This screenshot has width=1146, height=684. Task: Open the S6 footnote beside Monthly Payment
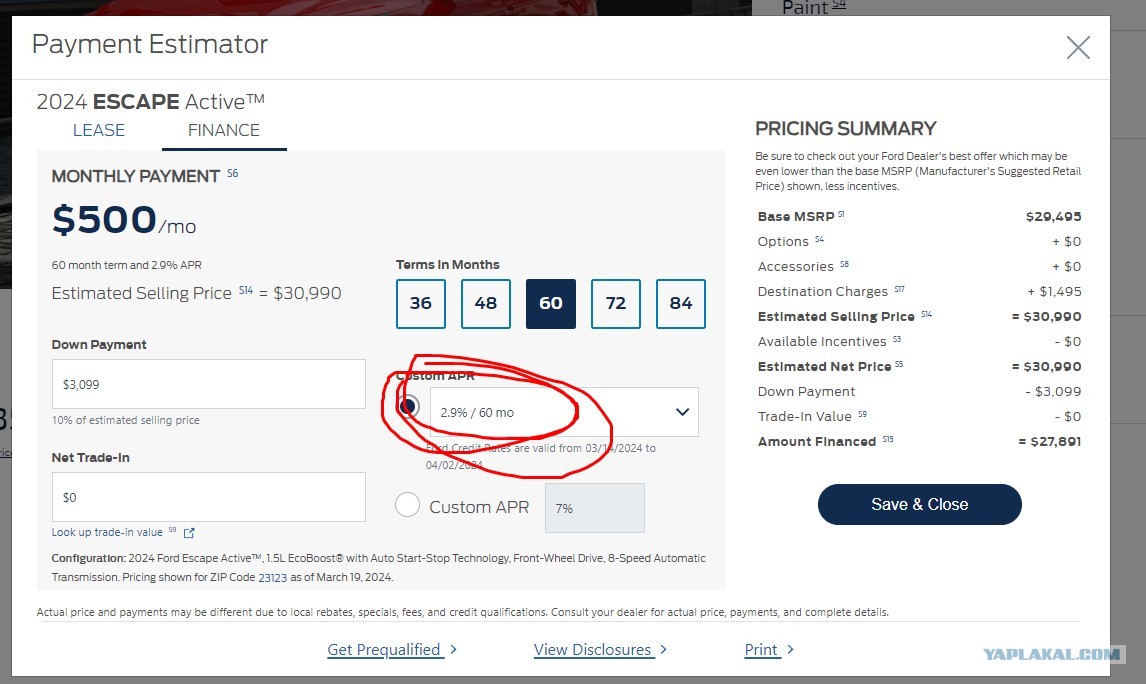[232, 173]
